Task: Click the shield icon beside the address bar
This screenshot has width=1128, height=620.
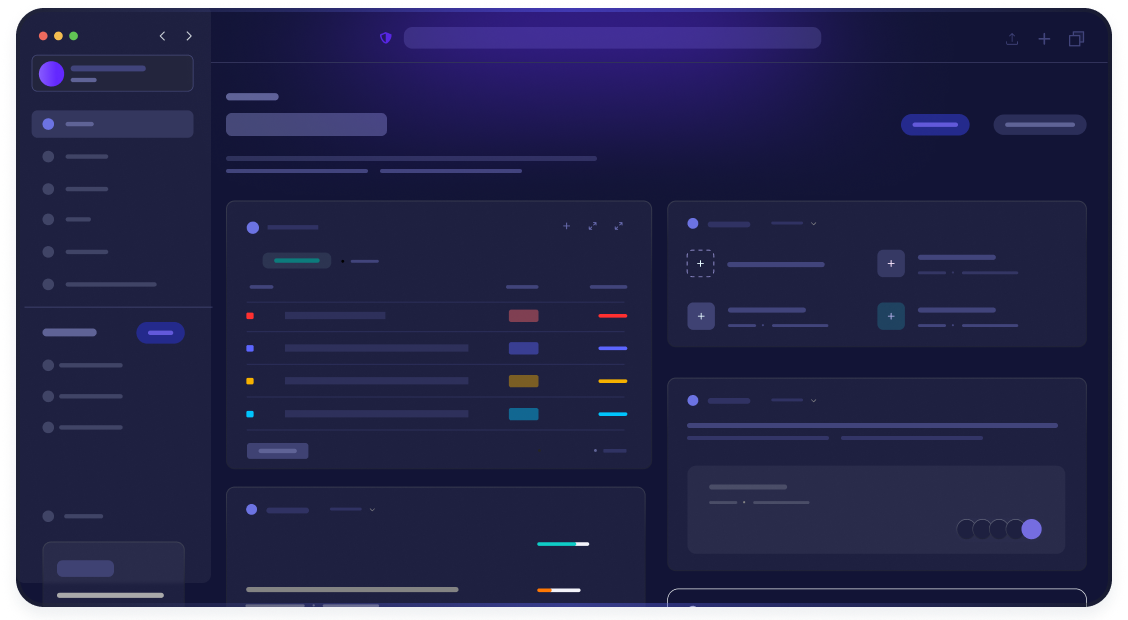Action: [385, 38]
